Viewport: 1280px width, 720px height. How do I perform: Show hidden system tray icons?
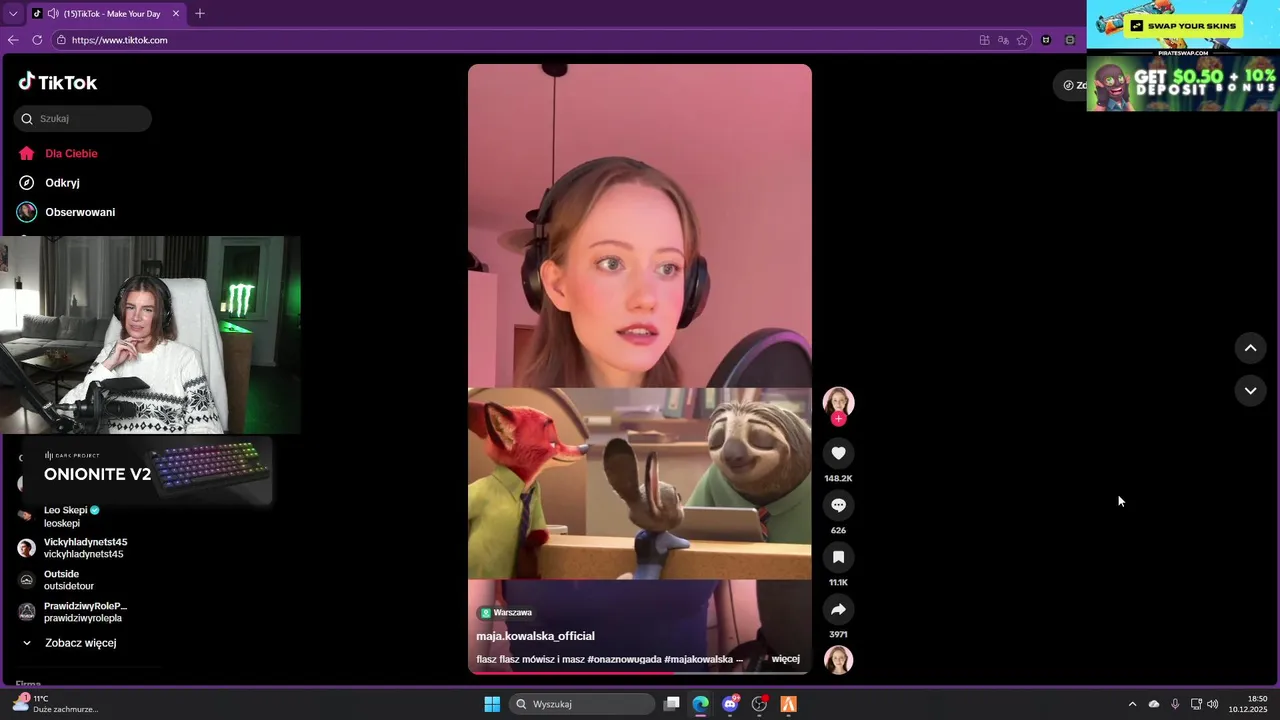(x=1132, y=704)
